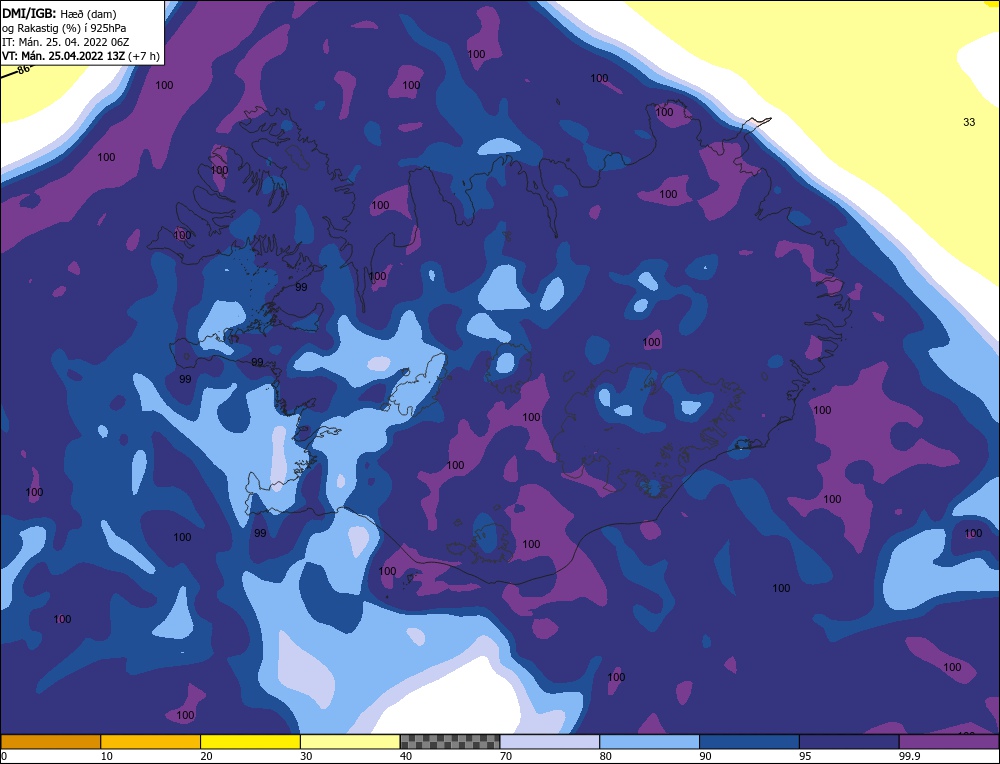Click the medium blue 90–95 legend swatch
This screenshot has height=764, width=1000.
pyautogui.click(x=749, y=742)
